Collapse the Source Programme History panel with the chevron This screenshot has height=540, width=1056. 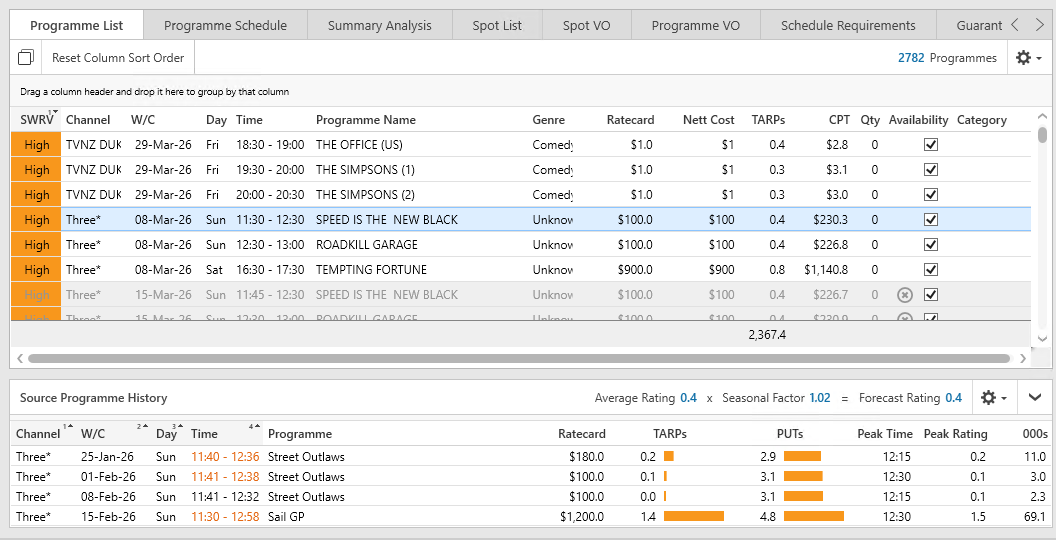click(1035, 398)
